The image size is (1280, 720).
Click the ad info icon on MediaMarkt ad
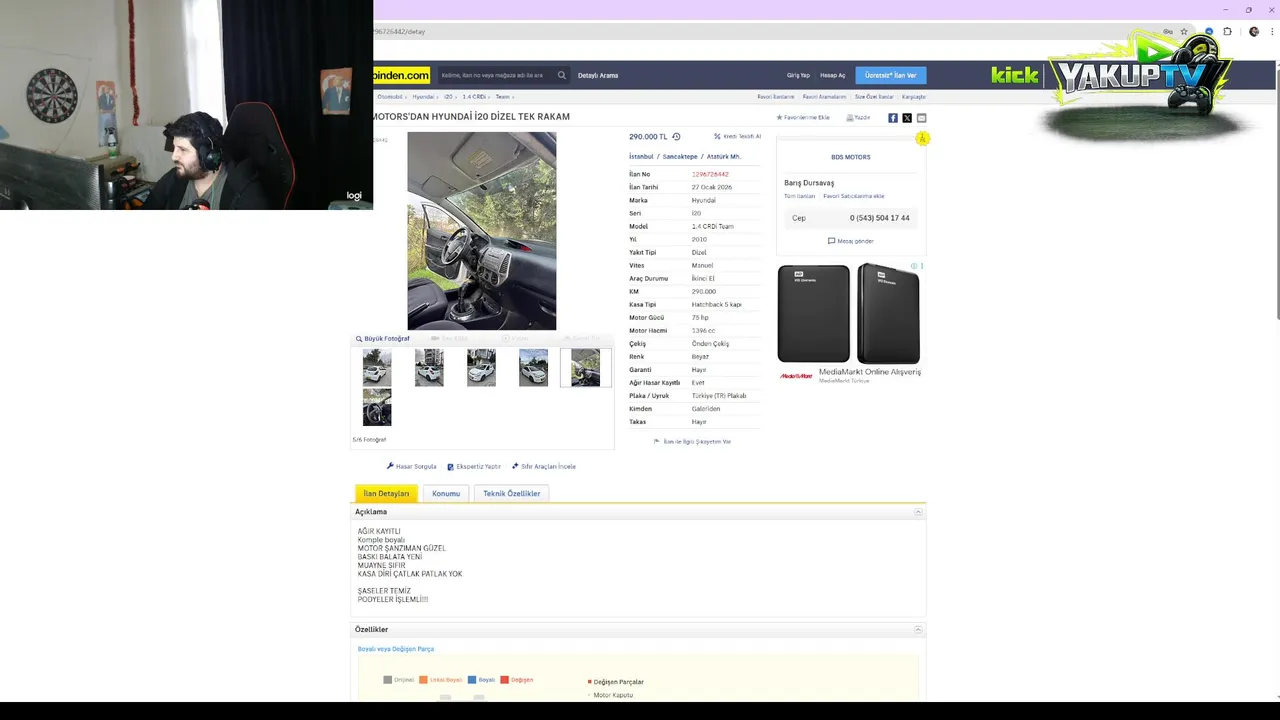click(914, 266)
